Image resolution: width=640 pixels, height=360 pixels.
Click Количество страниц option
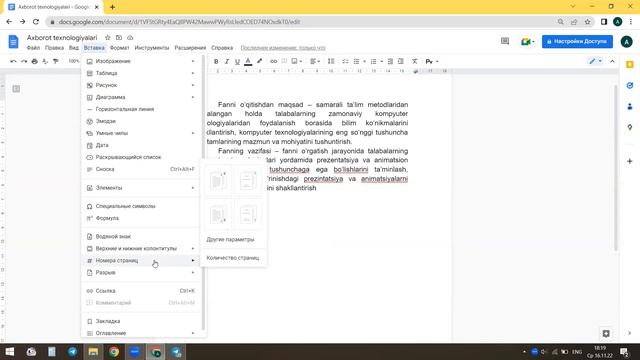click(233, 258)
